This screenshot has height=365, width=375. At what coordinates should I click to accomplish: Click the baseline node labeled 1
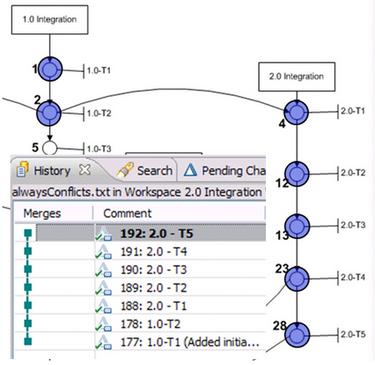pos(50,69)
